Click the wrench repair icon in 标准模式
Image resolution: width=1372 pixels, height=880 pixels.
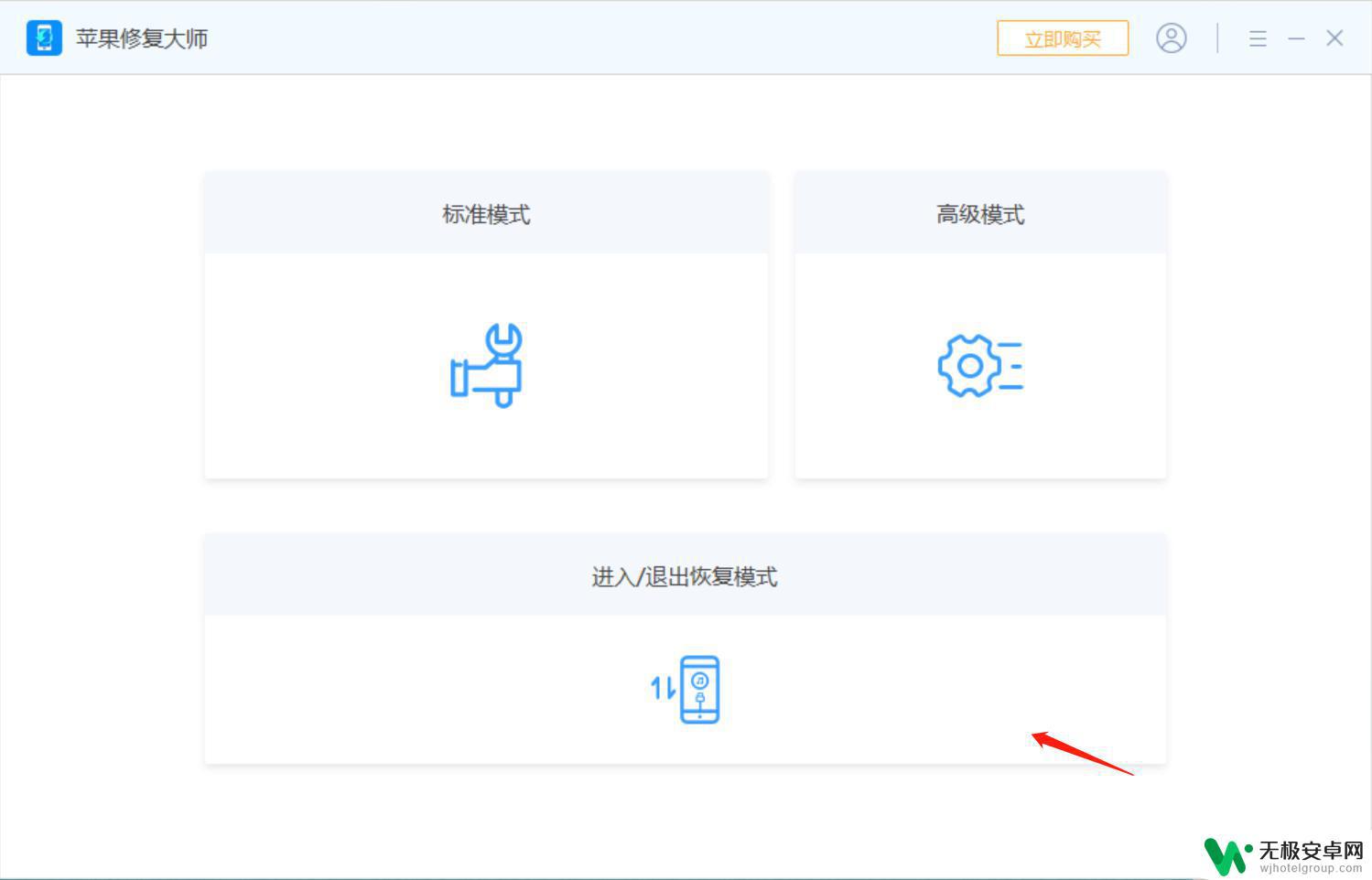(486, 365)
